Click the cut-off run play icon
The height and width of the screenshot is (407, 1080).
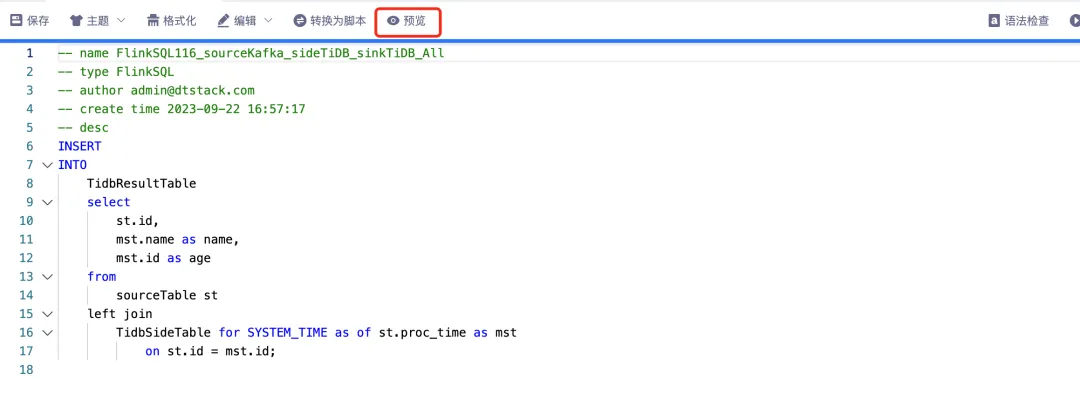(x=1075, y=21)
